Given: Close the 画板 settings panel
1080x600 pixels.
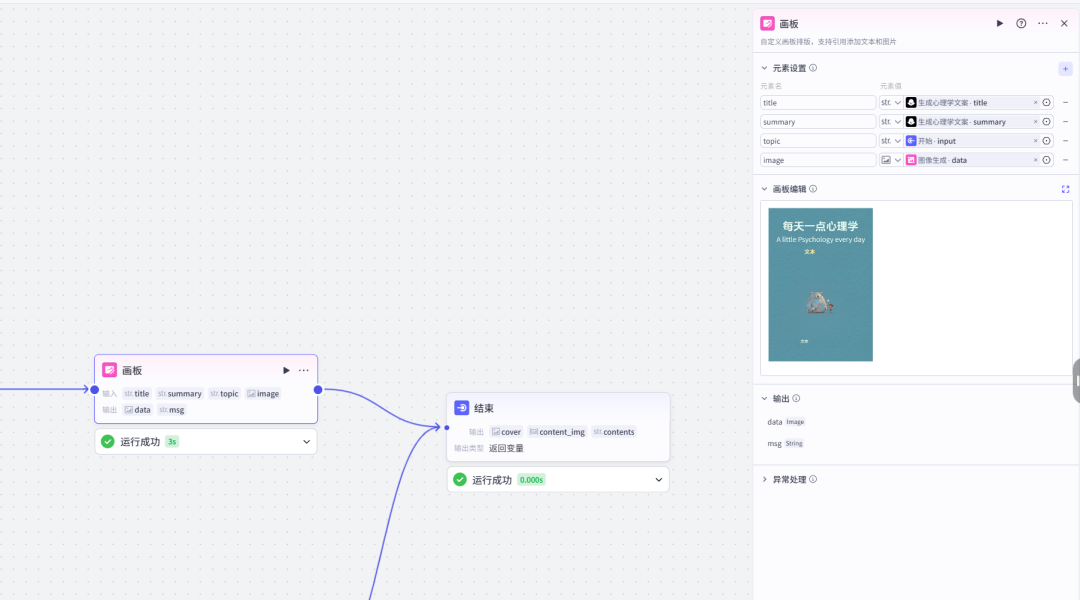Looking at the screenshot, I should [x=1064, y=23].
